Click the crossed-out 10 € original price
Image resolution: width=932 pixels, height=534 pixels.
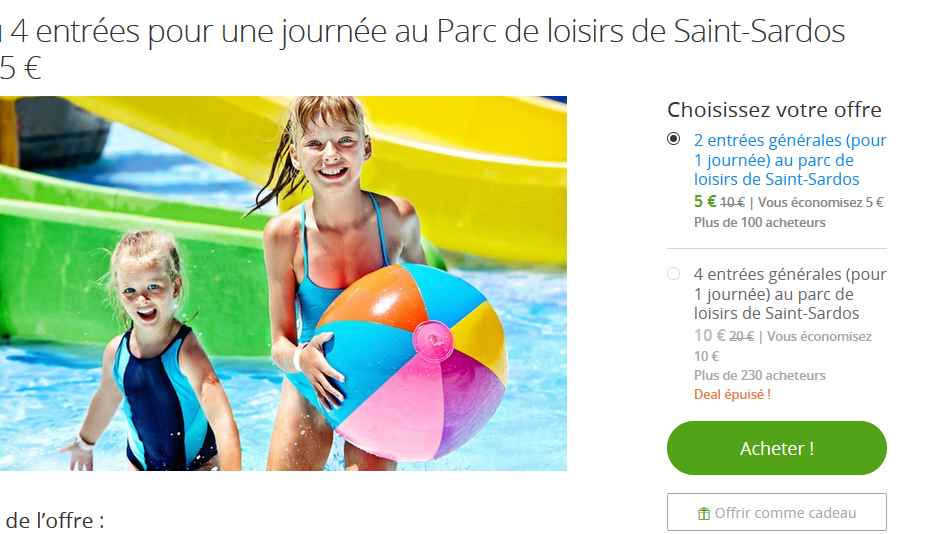[732, 203]
